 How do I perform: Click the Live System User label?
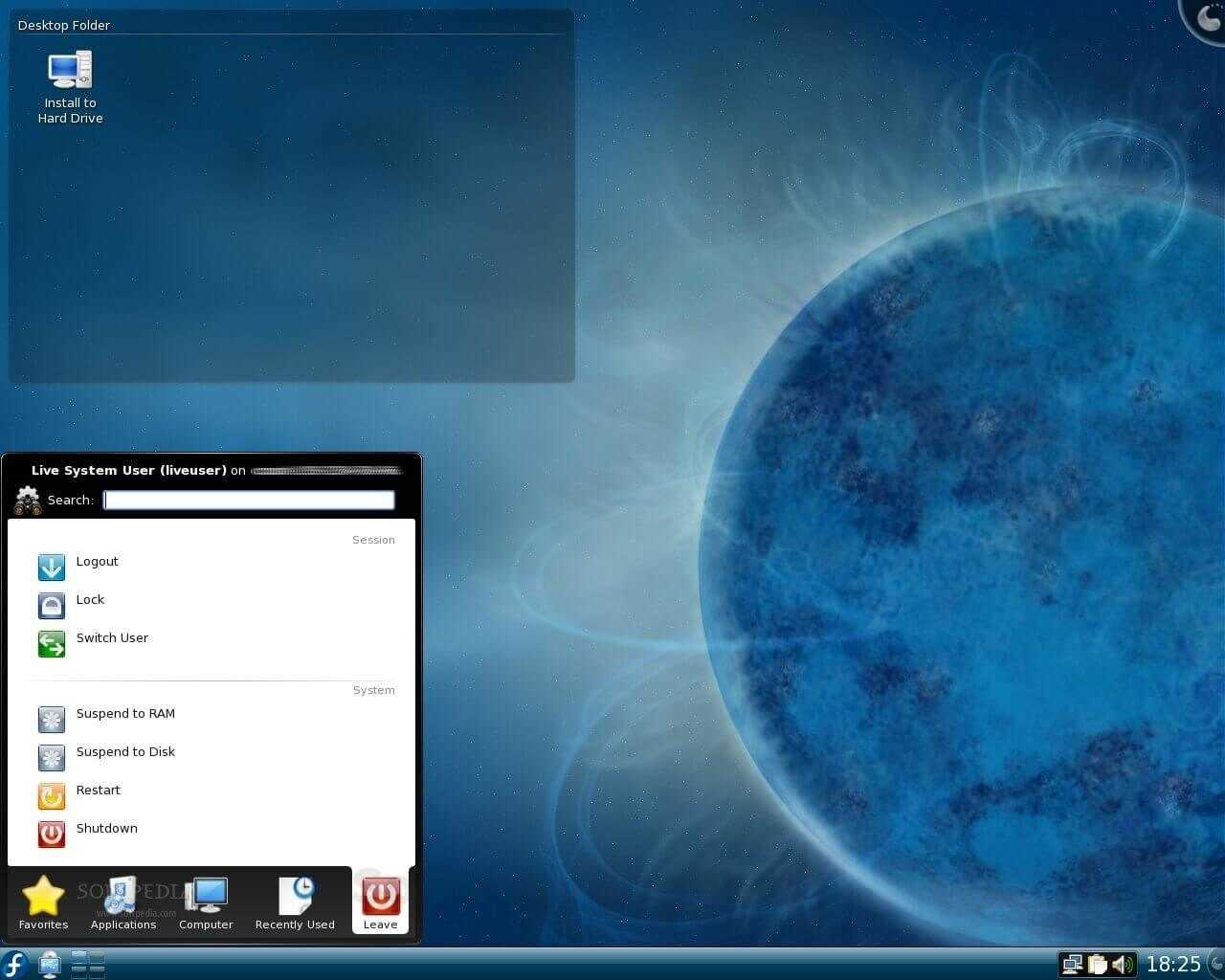(129, 470)
